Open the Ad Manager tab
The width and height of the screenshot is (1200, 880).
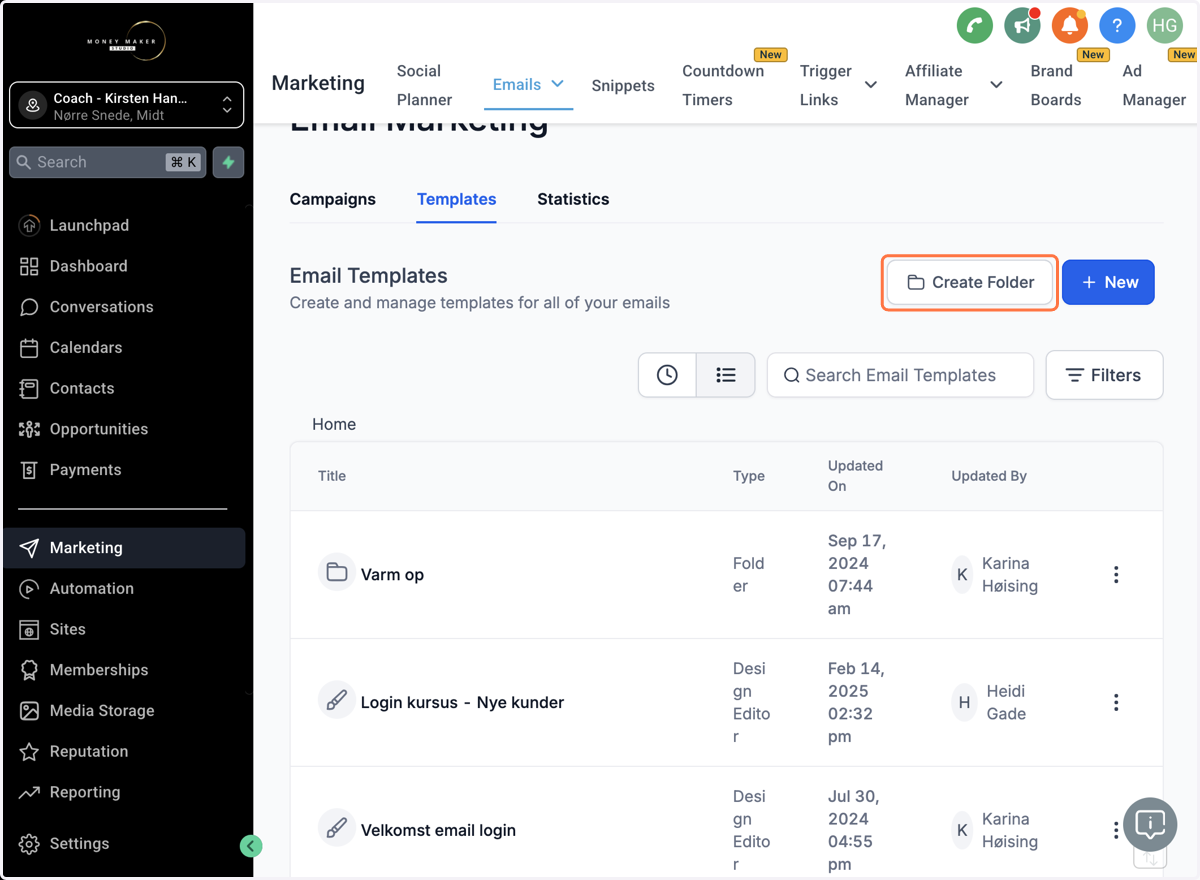[1154, 85]
